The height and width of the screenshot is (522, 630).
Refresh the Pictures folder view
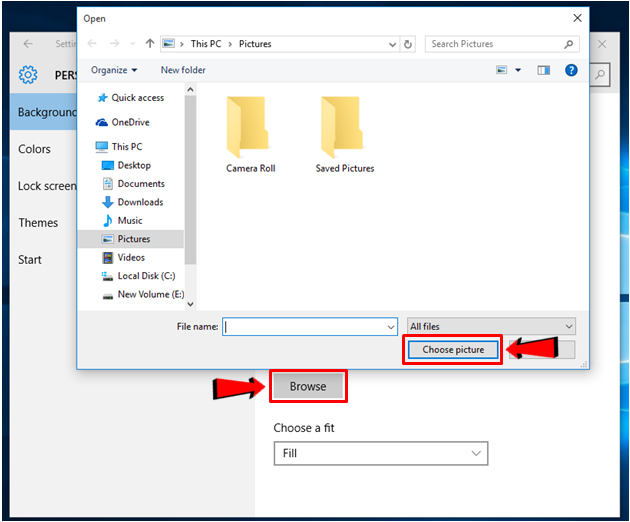(408, 44)
